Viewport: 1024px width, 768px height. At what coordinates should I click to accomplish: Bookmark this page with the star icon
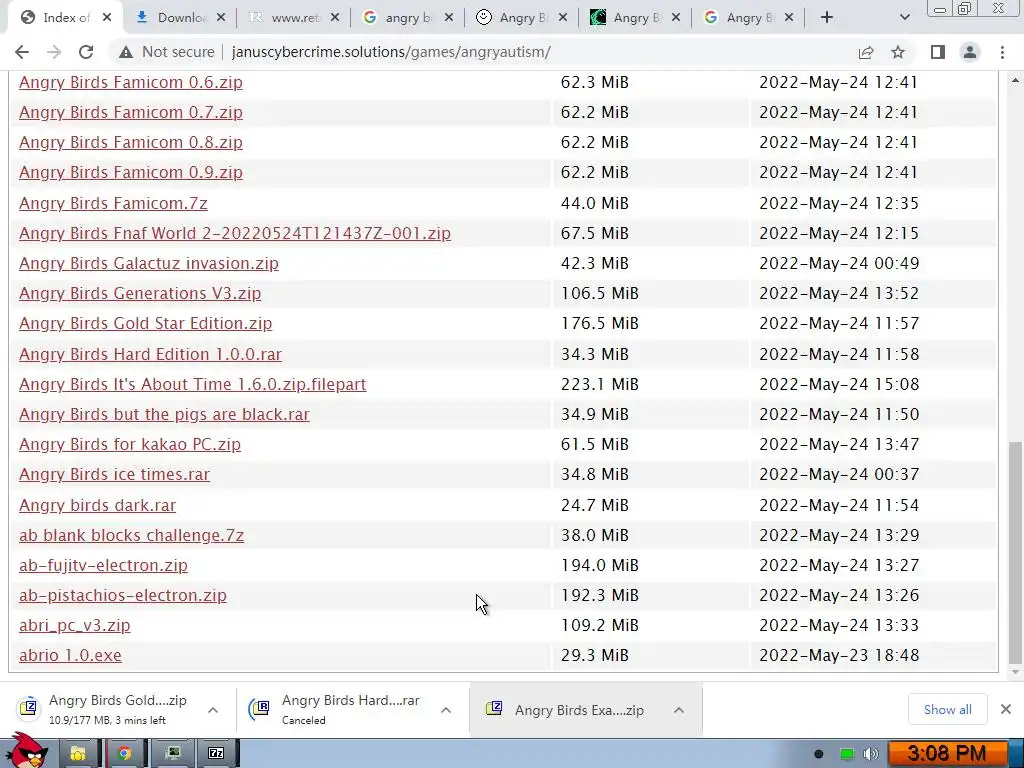pos(898,52)
